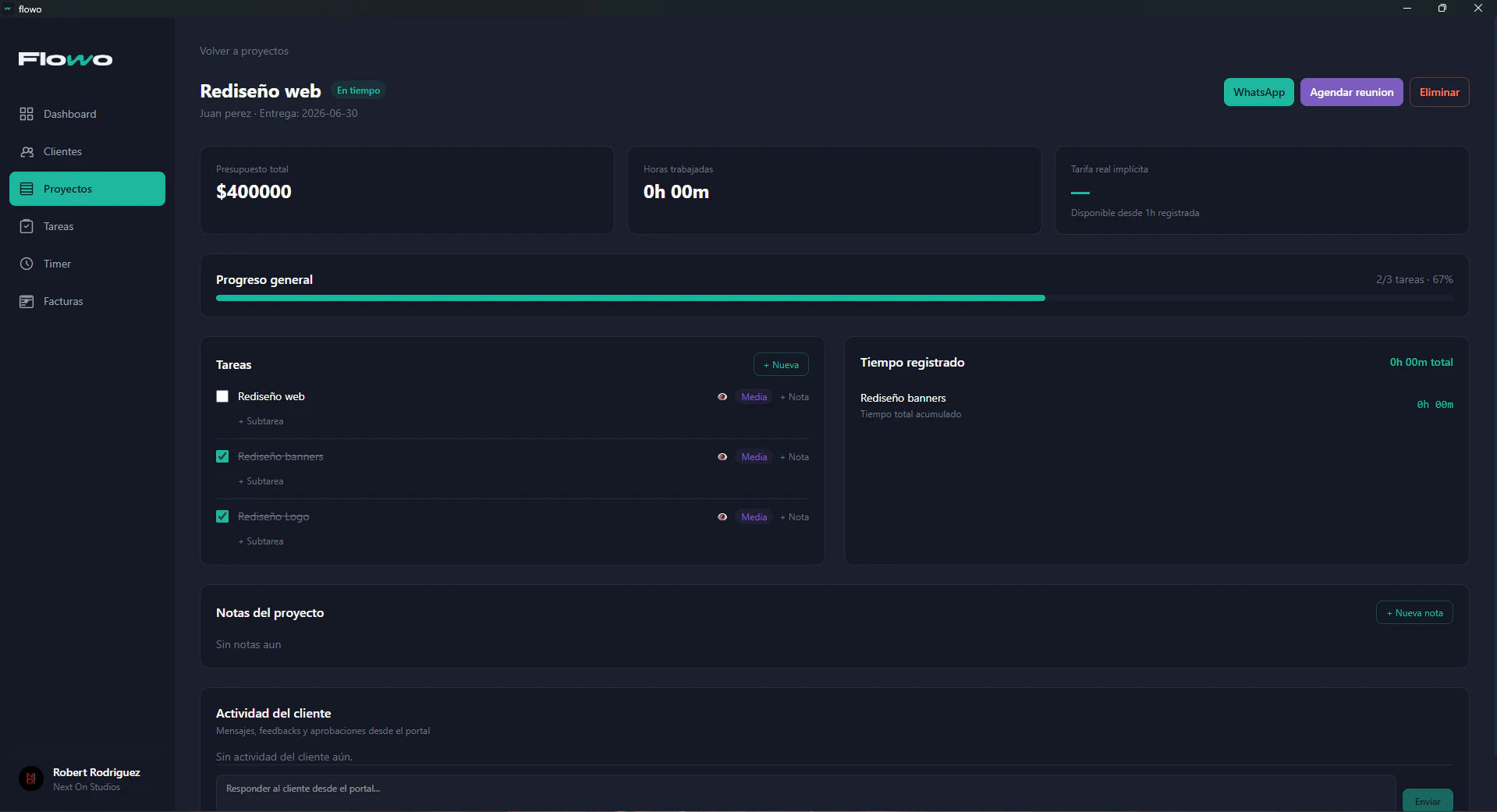Click the Eliminar button

1439,92
